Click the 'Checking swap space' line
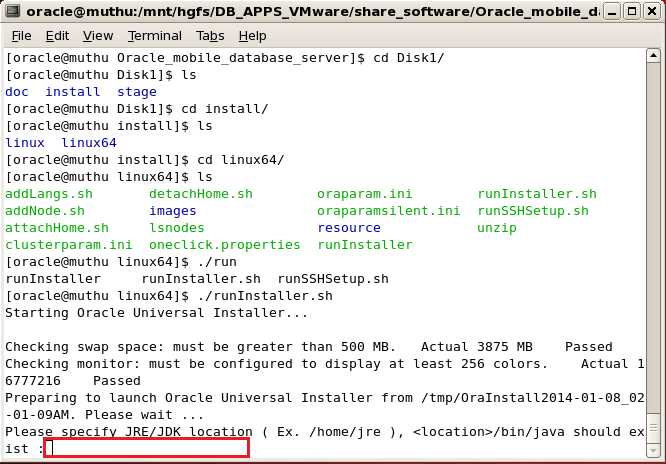Image resolution: width=666 pixels, height=464 pixels. (x=309, y=347)
